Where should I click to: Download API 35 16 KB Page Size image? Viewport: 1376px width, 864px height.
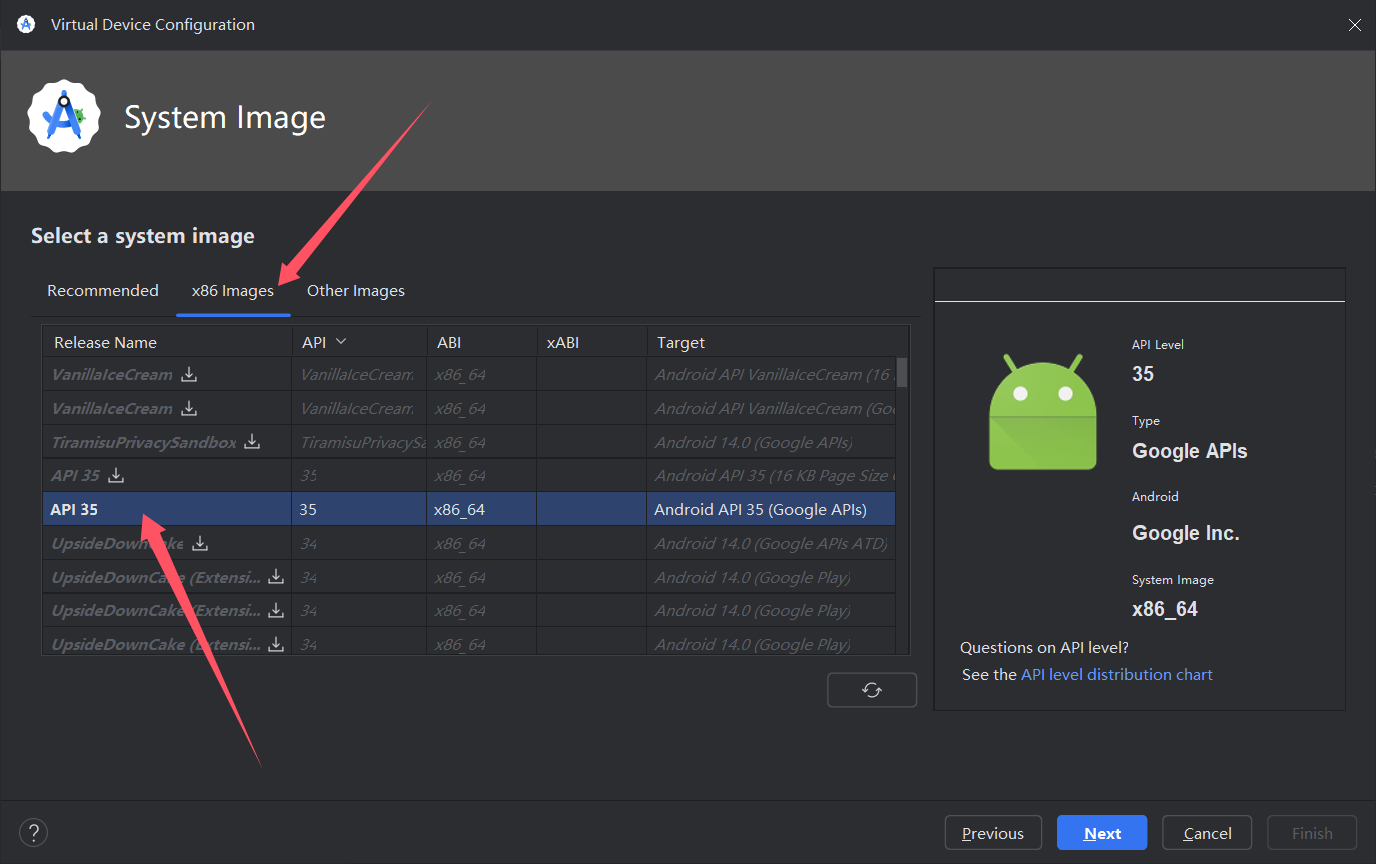[116, 475]
